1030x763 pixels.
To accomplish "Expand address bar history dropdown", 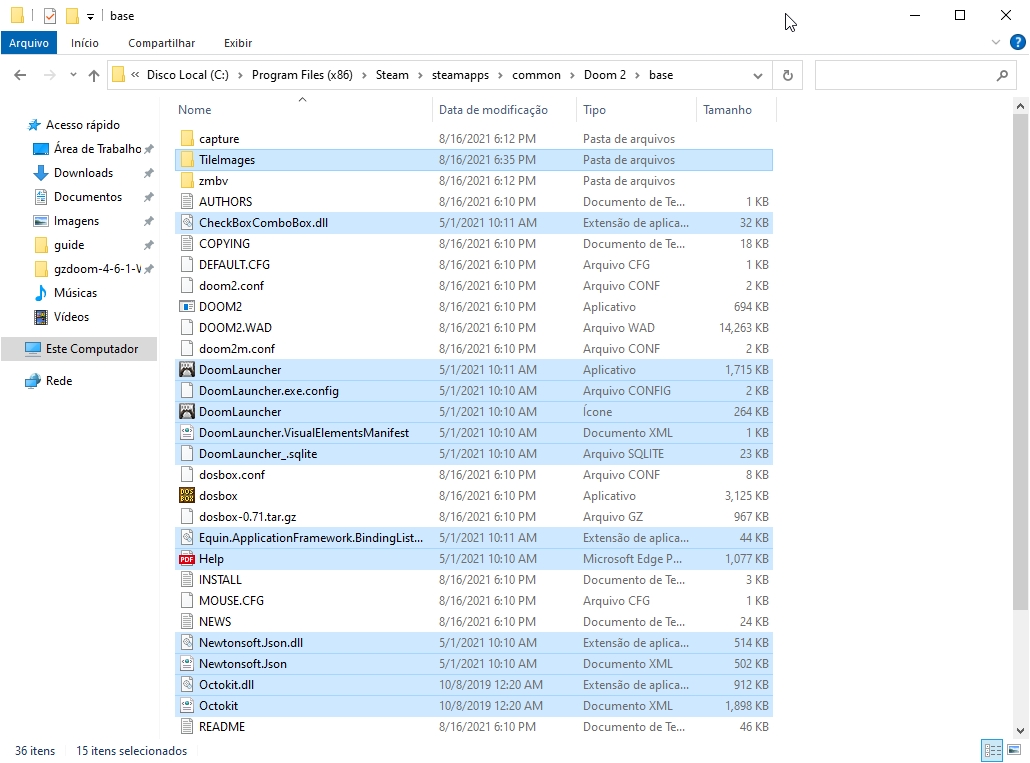I will tap(757, 76).
